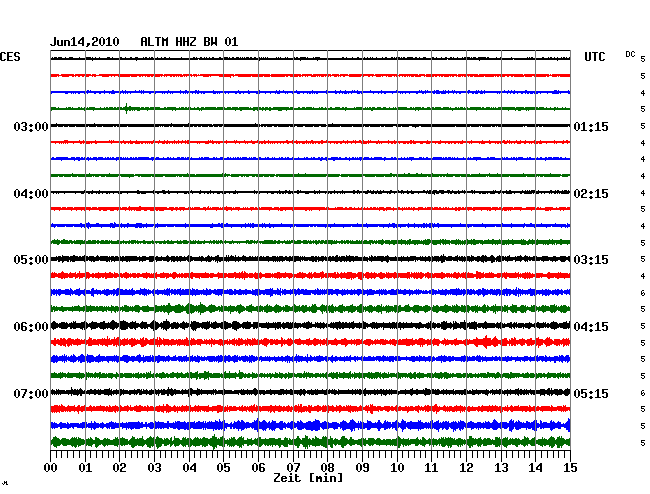Click the 03:15 UTC time label
Image resolution: width=650 pixels, height=494 pixels.
click(x=591, y=260)
